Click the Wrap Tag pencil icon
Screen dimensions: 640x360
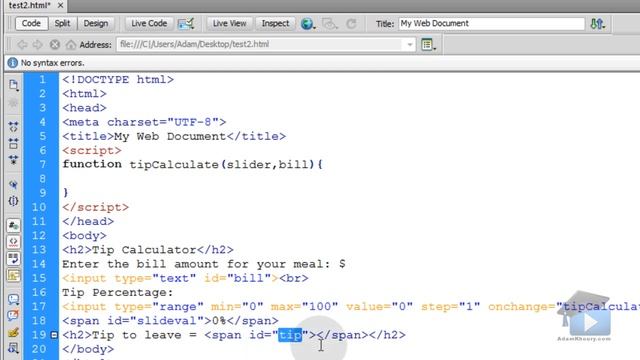13,332
